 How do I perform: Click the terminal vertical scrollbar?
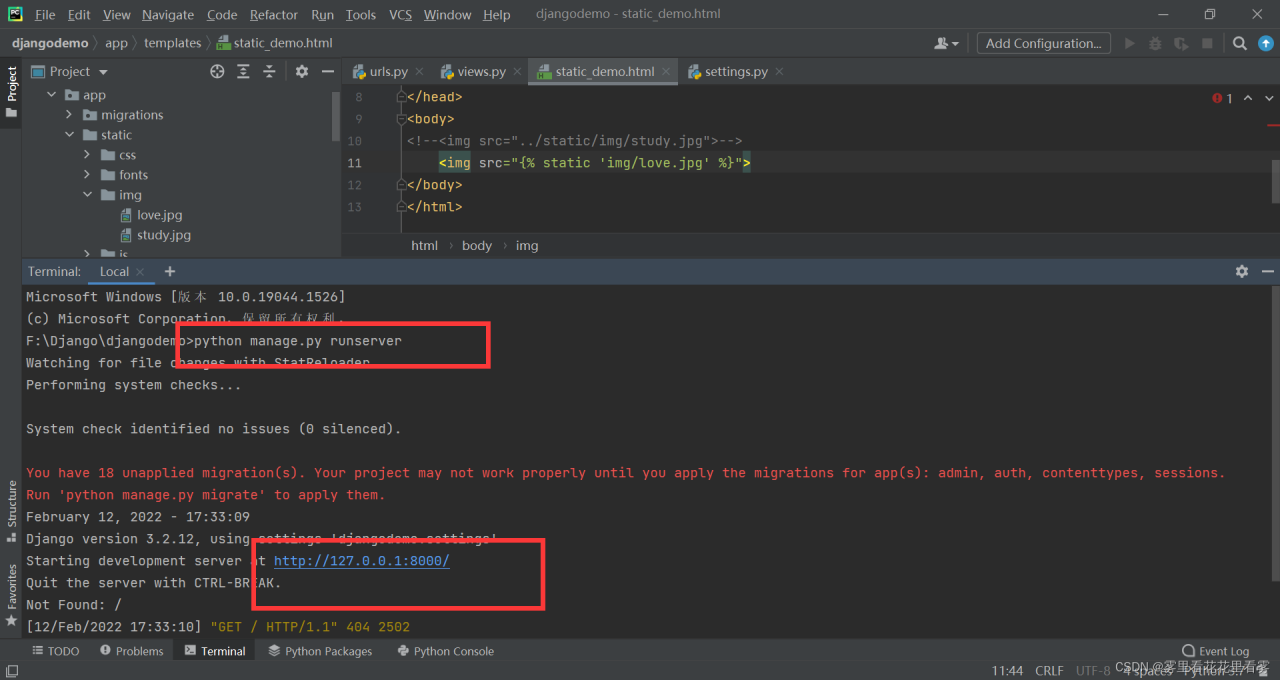pos(1275,430)
